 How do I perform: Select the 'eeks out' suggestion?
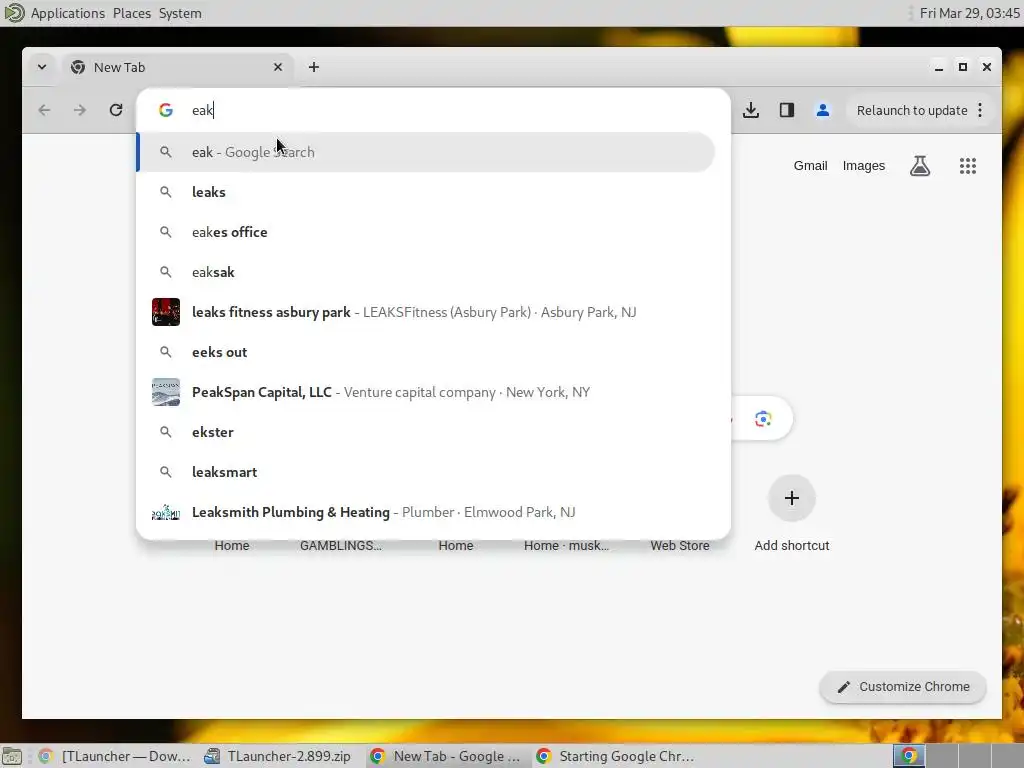click(x=426, y=352)
